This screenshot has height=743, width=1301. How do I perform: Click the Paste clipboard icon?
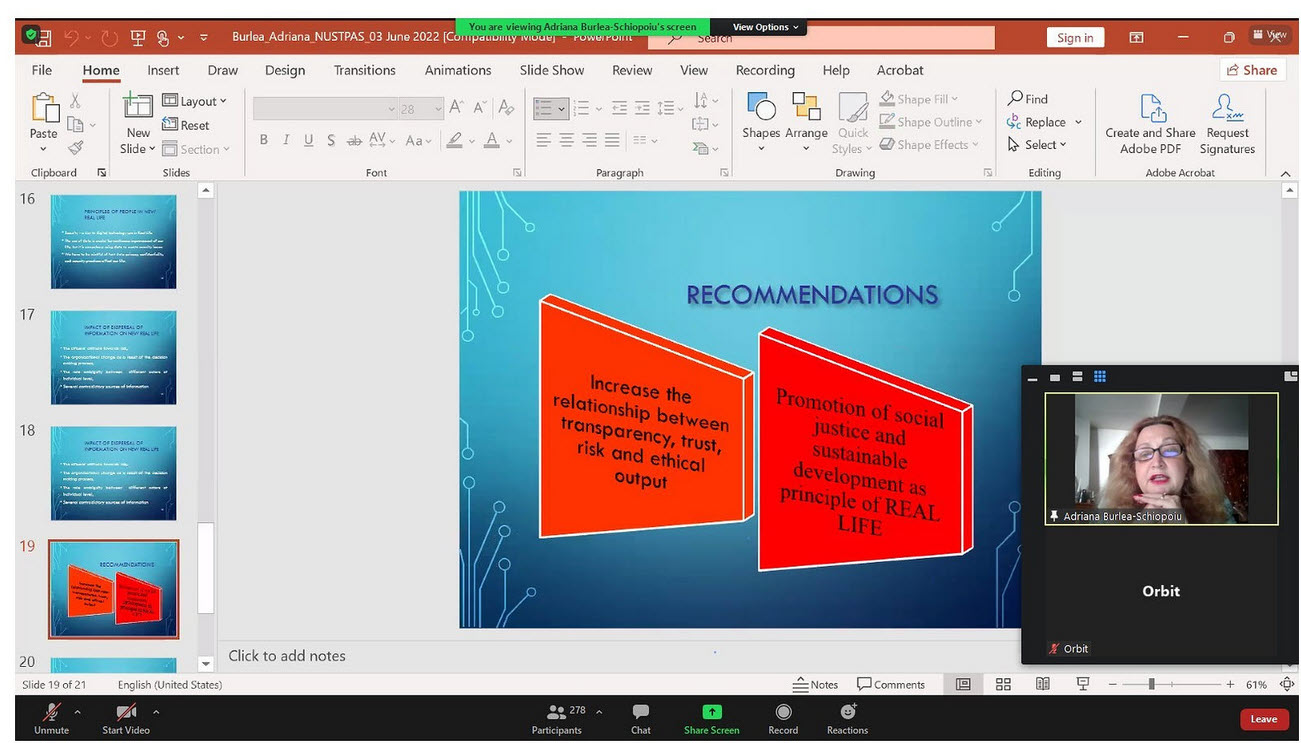(44, 110)
